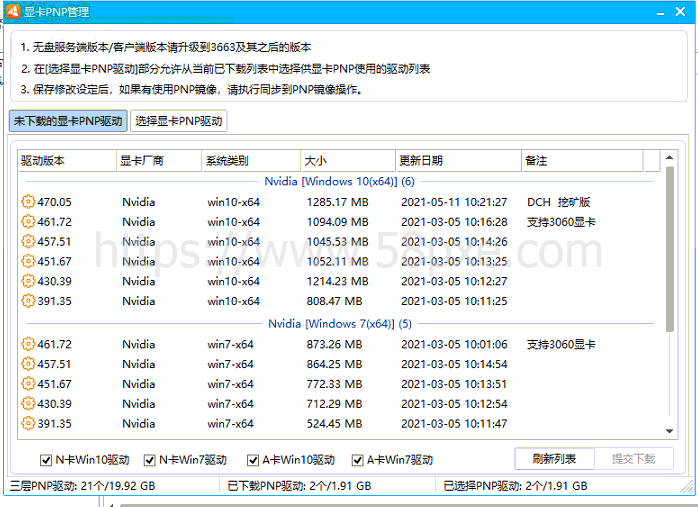This screenshot has height=507, width=698.
Task: Click the date 2021-03-05 10:11:25
Action: 454,301
